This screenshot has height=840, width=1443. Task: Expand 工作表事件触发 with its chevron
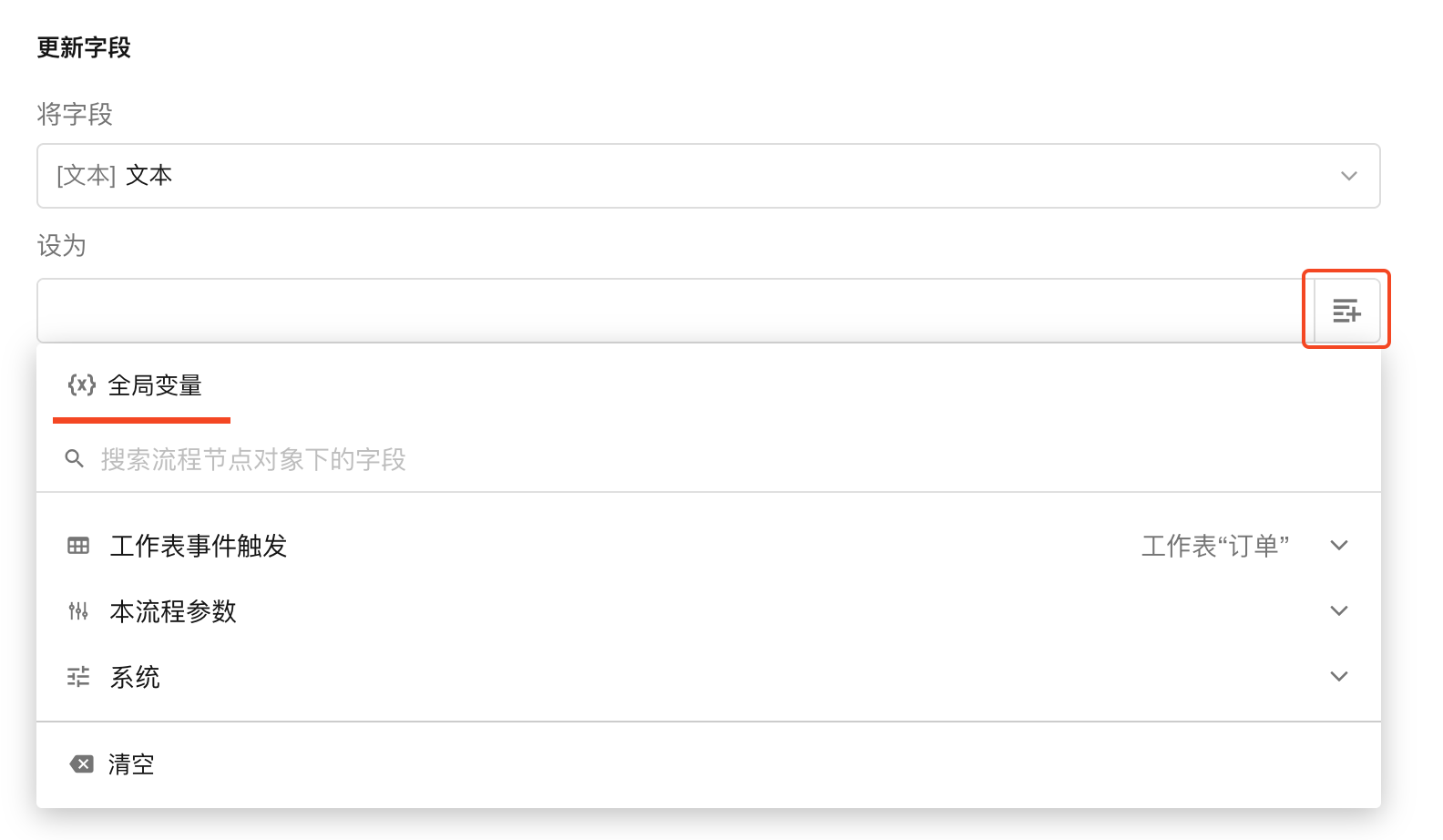pos(1338,546)
